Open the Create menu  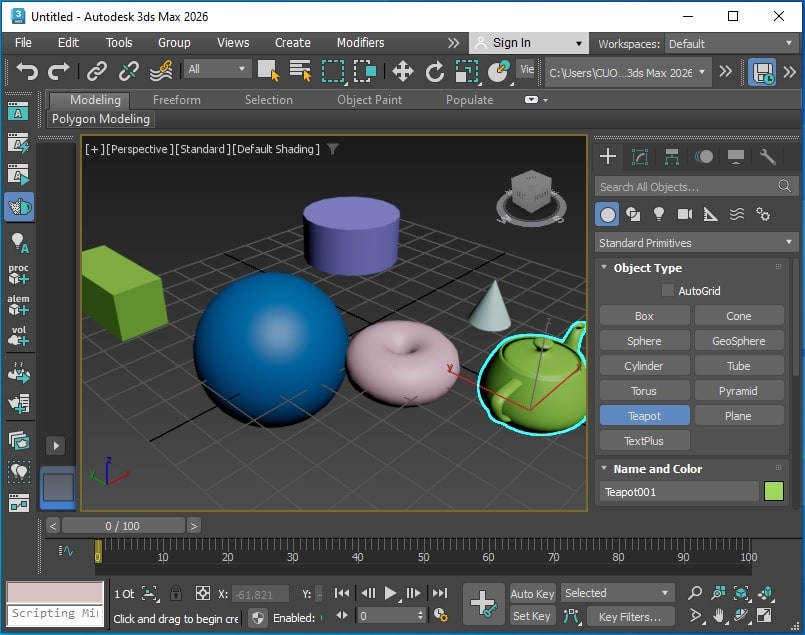pyautogui.click(x=293, y=43)
